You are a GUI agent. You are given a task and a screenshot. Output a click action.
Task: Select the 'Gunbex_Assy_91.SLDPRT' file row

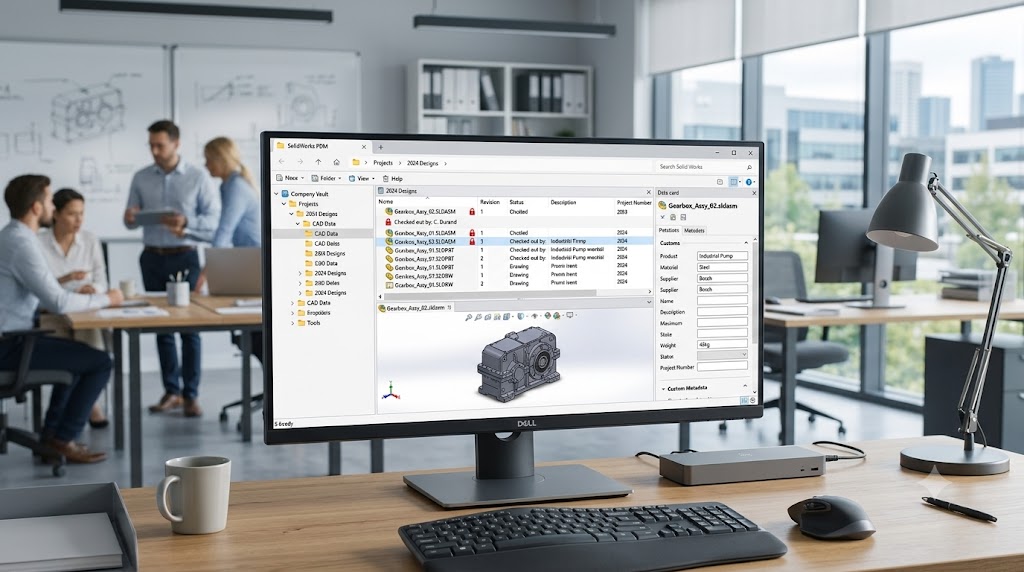(515, 249)
